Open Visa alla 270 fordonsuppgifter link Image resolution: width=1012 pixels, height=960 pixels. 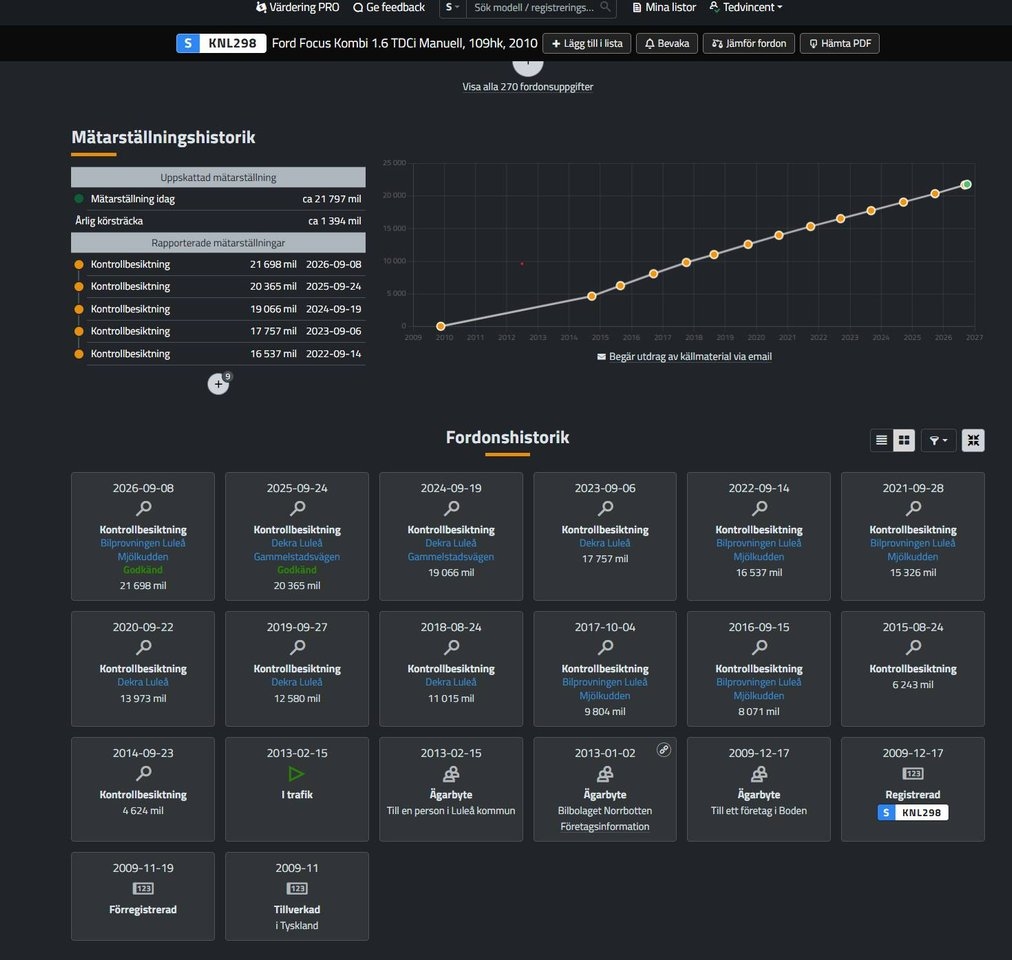(527, 87)
